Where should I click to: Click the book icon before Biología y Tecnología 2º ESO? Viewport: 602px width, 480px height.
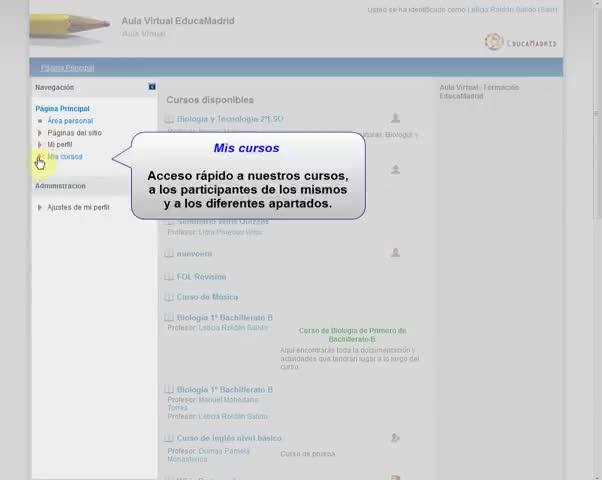pos(169,119)
